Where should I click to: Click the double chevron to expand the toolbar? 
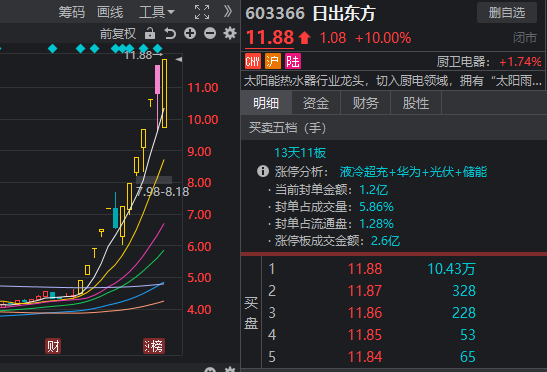[227, 12]
